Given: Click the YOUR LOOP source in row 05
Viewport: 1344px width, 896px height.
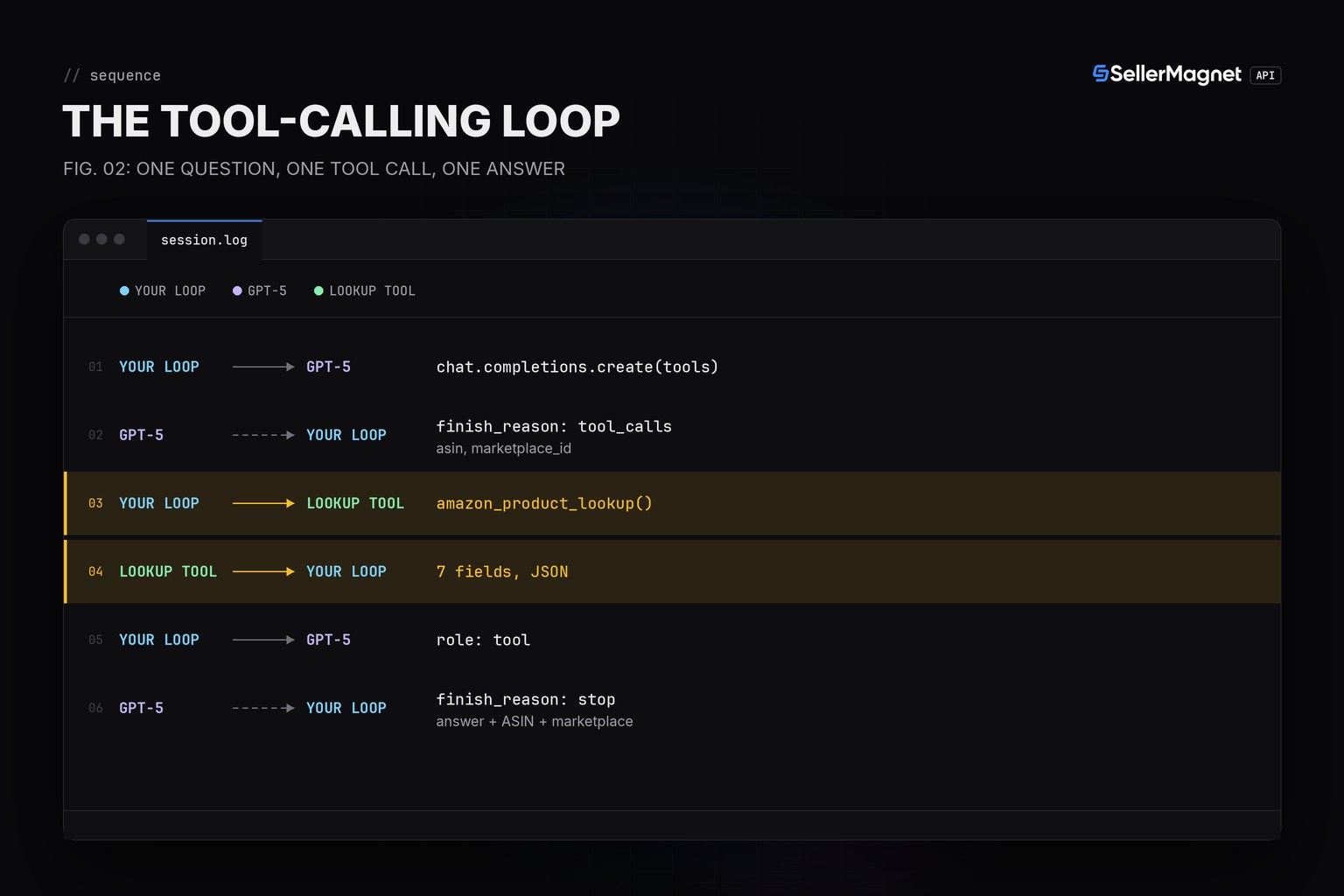Looking at the screenshot, I should tap(159, 640).
